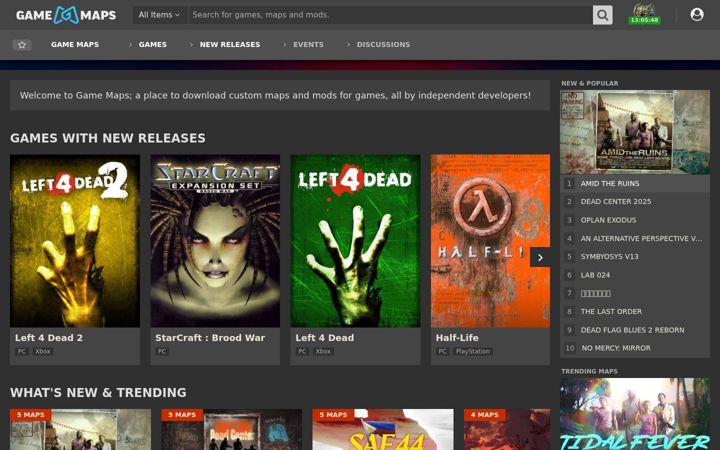Click the PC tag under Left 4 Dead 2
Viewport: 720px width, 450px height.
coord(22,351)
